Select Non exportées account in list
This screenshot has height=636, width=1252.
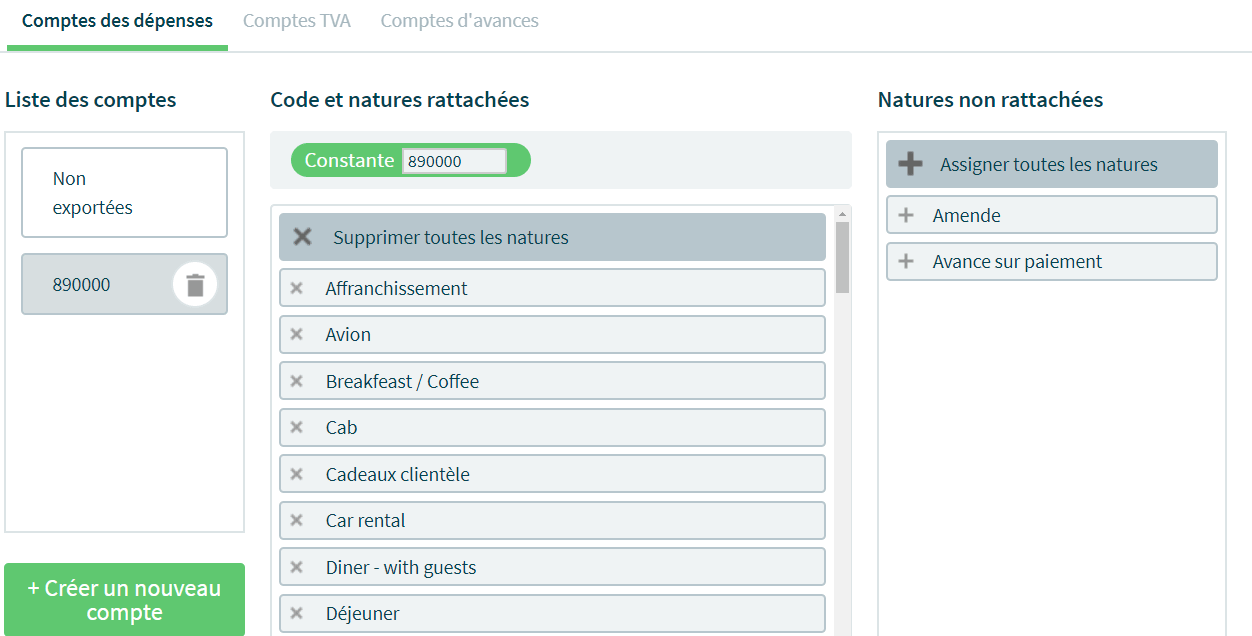pyautogui.click(x=124, y=193)
